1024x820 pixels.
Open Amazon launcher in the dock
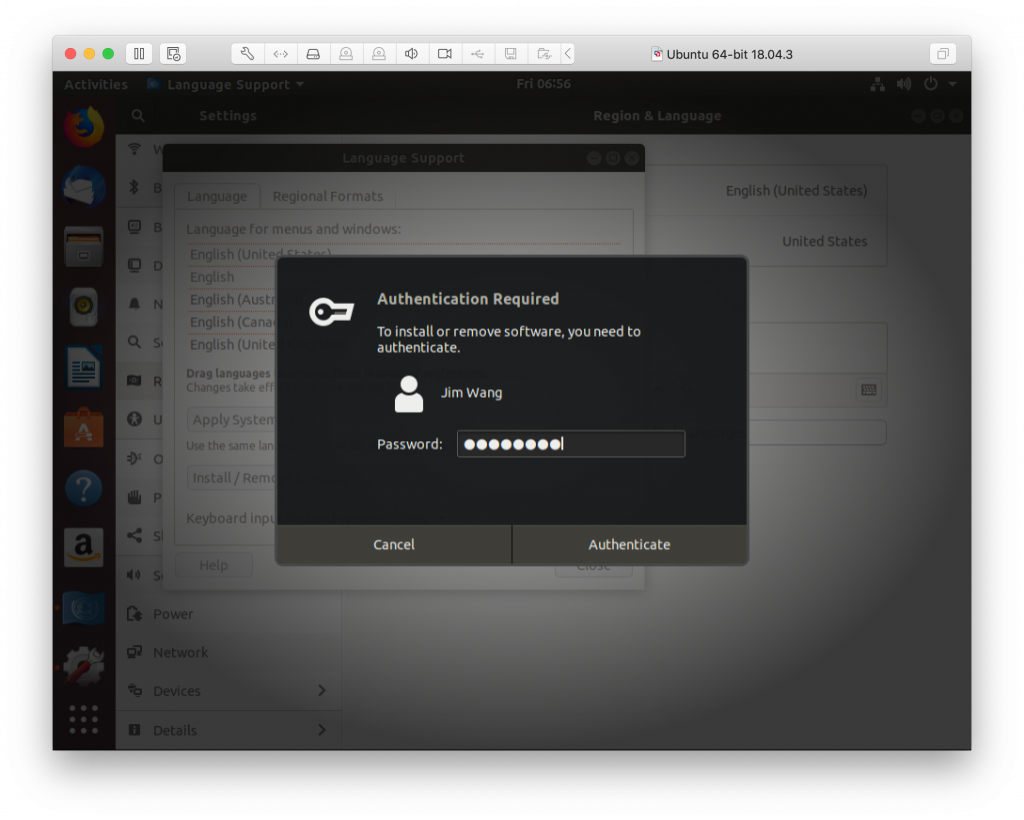pos(84,546)
